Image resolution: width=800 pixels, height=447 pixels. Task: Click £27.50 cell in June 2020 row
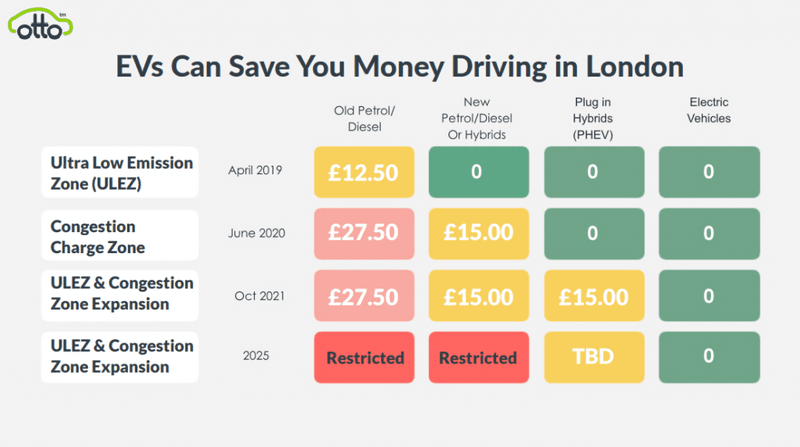point(364,233)
